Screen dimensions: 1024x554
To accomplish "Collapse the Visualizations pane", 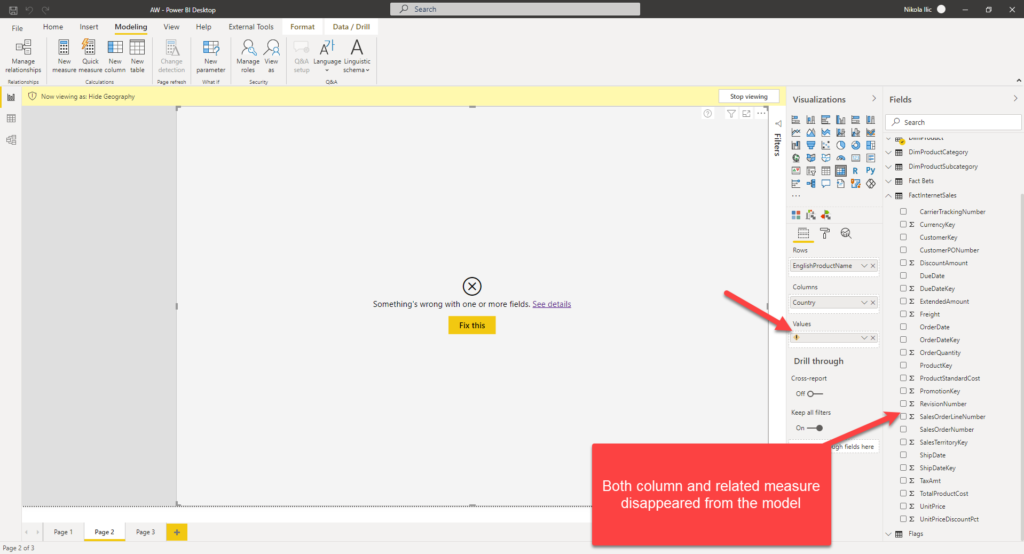I will tap(874, 99).
